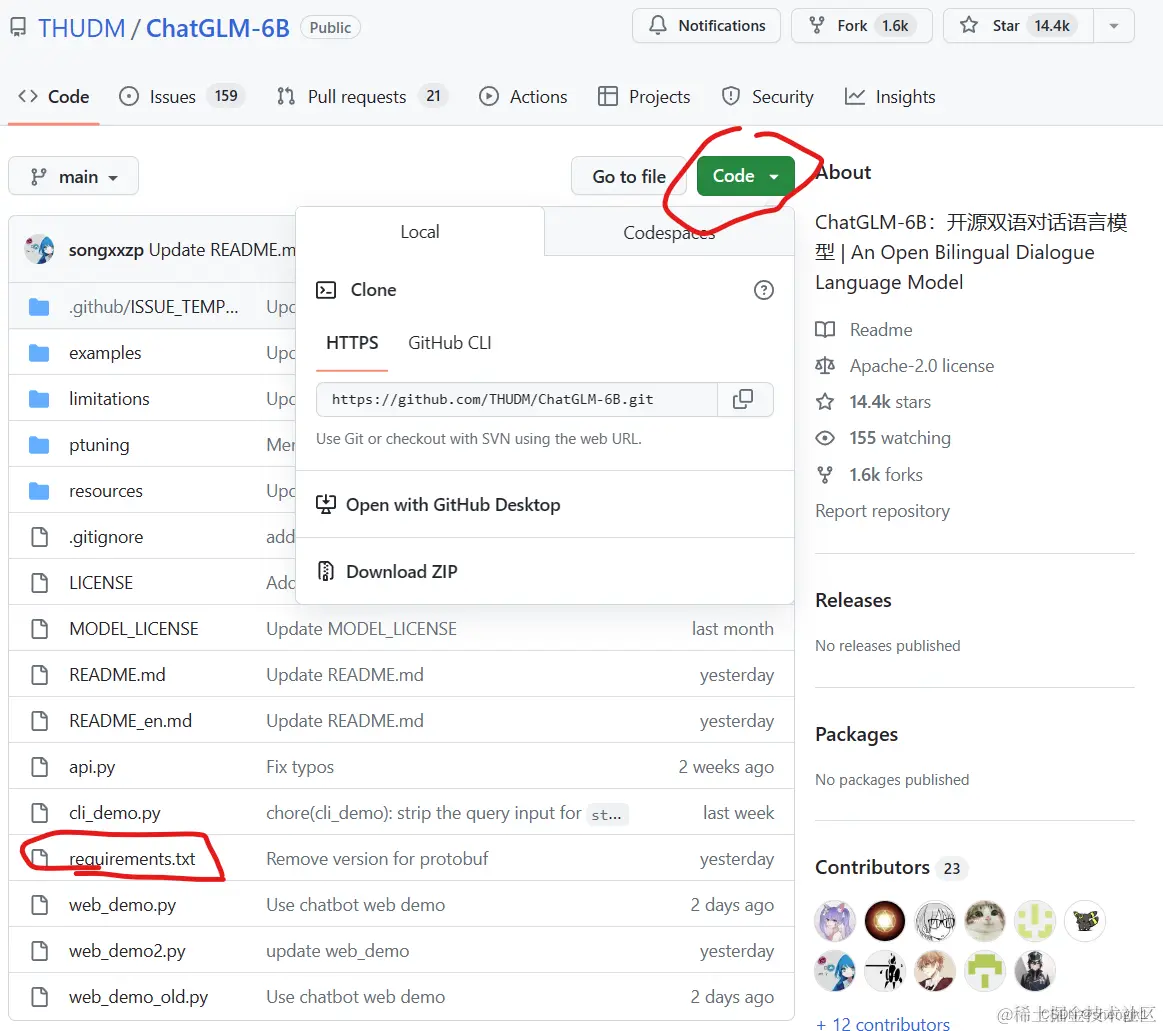The image size is (1163, 1031).
Task: Open the Releases section heading
Action: (x=854, y=600)
